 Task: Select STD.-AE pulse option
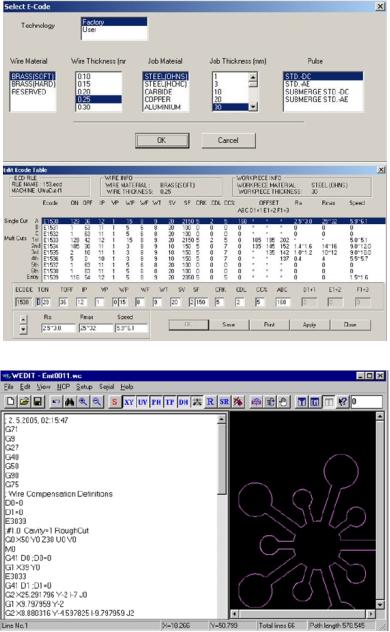coord(323,84)
